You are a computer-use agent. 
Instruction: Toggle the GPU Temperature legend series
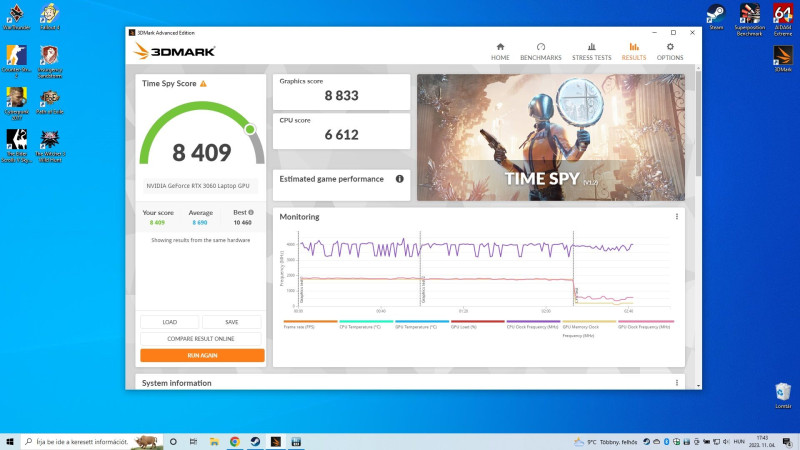(x=421, y=324)
